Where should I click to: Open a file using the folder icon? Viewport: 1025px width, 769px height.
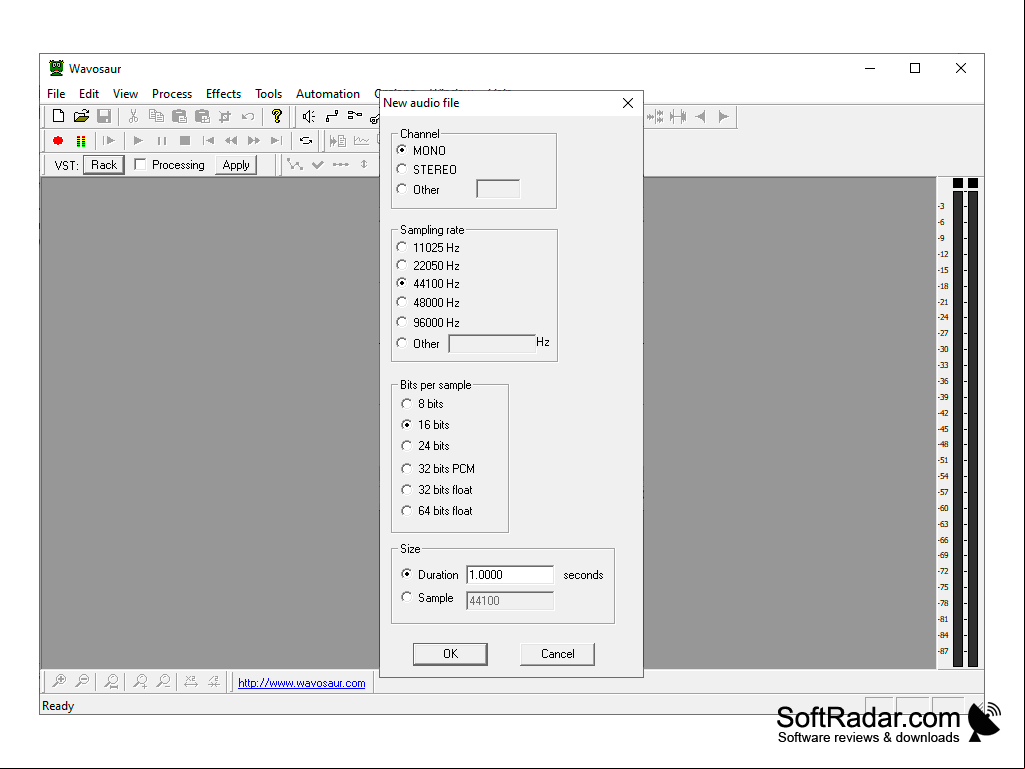click(81, 116)
